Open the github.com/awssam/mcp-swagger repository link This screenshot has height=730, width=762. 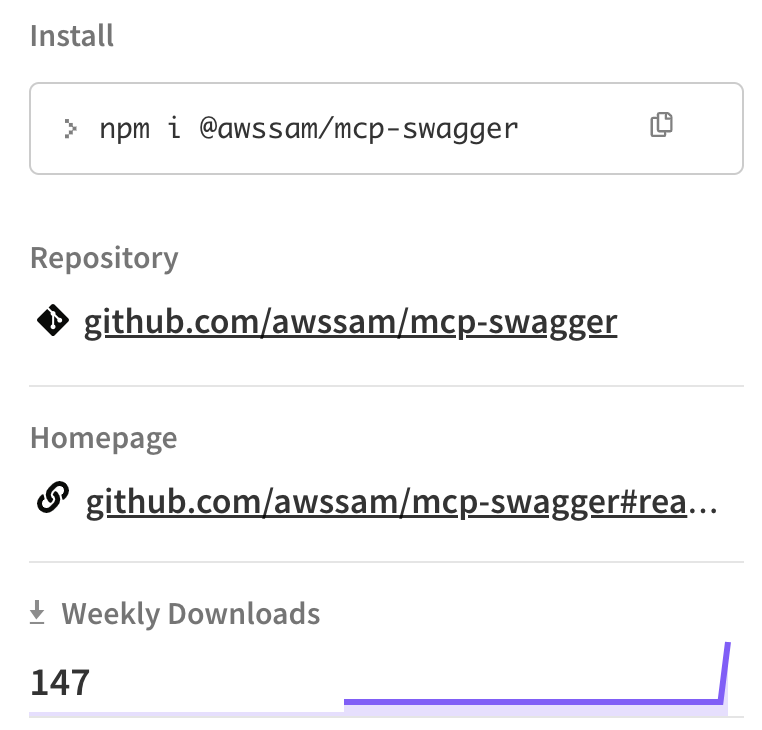pos(350,322)
